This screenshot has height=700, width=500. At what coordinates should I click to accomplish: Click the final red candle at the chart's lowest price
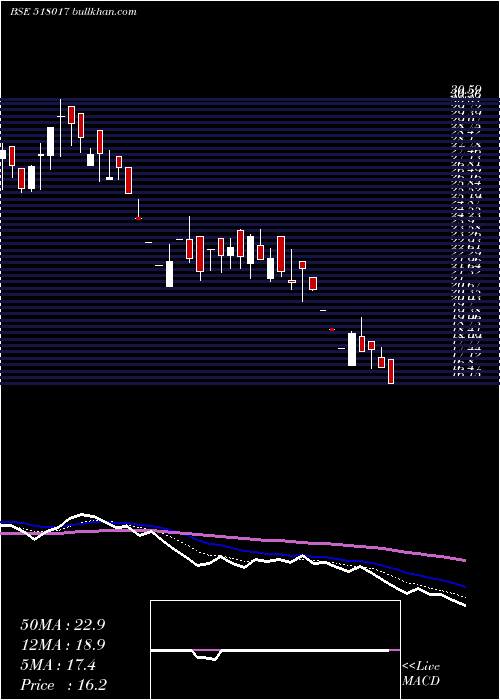pyautogui.click(x=391, y=371)
